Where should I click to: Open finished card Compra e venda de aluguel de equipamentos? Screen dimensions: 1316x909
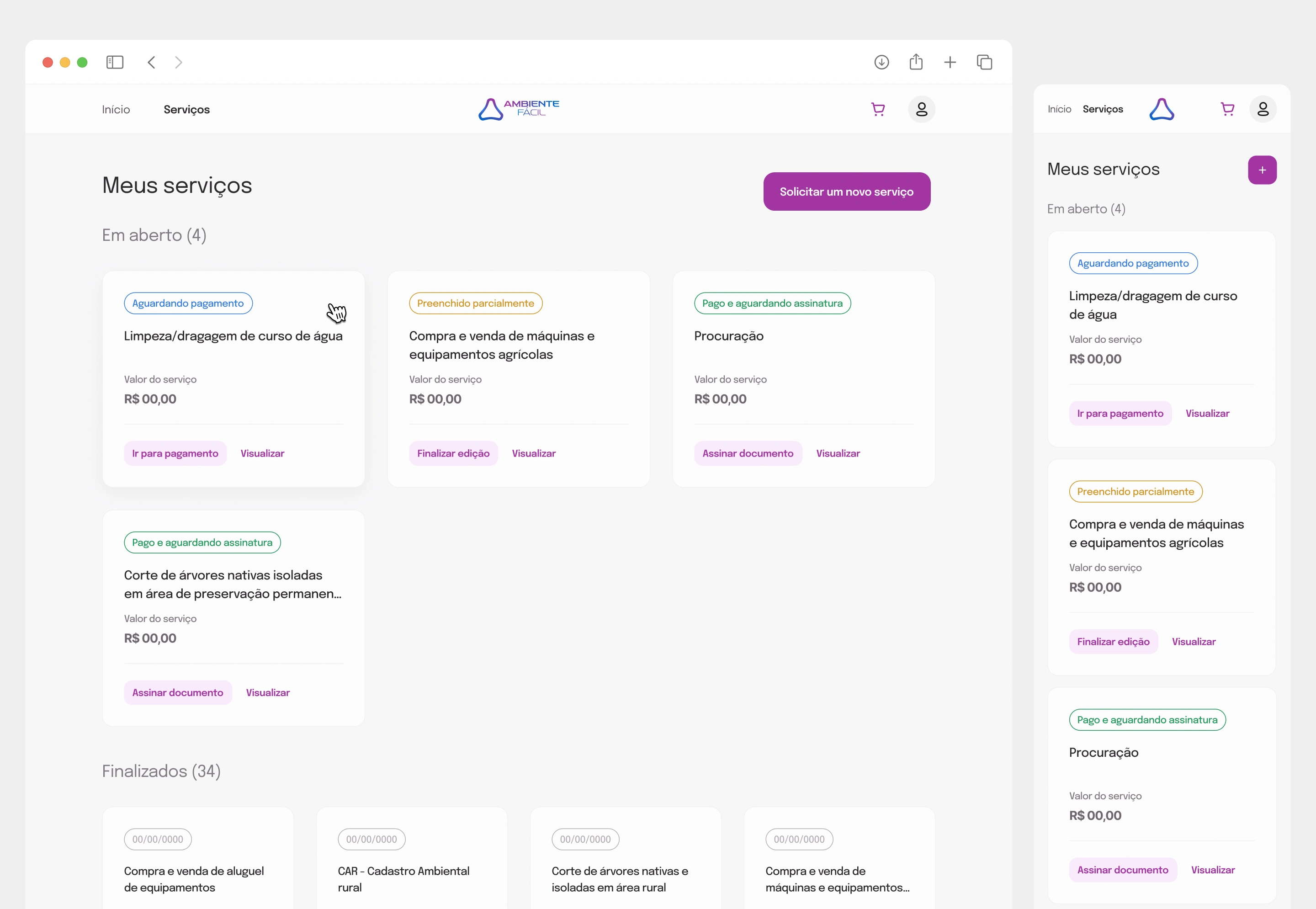click(x=197, y=858)
